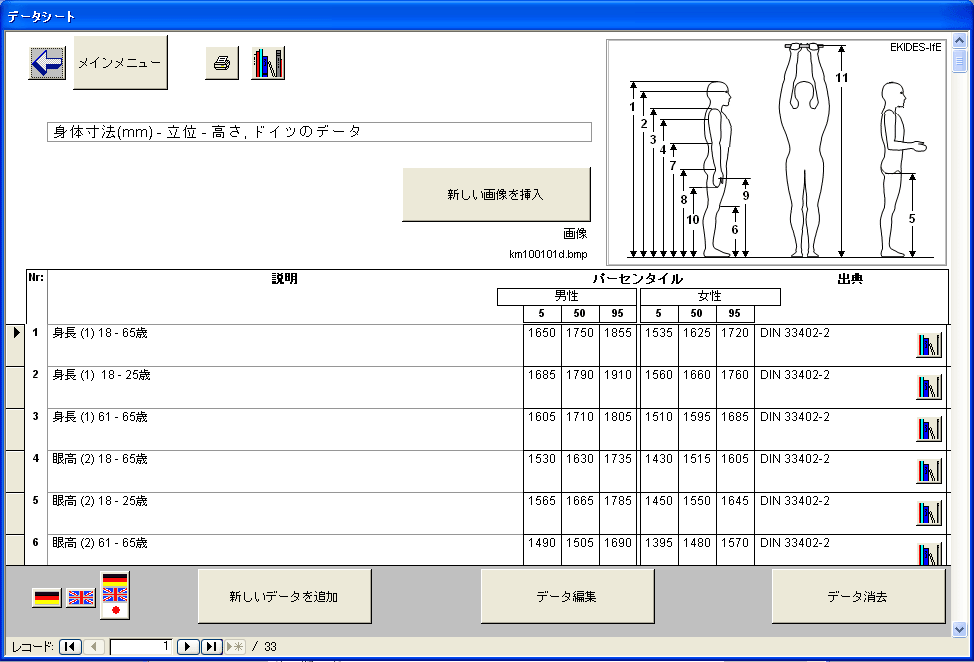This screenshot has width=974, height=662.
Task: Open source book icon for row 3
Action: pyautogui.click(x=929, y=430)
